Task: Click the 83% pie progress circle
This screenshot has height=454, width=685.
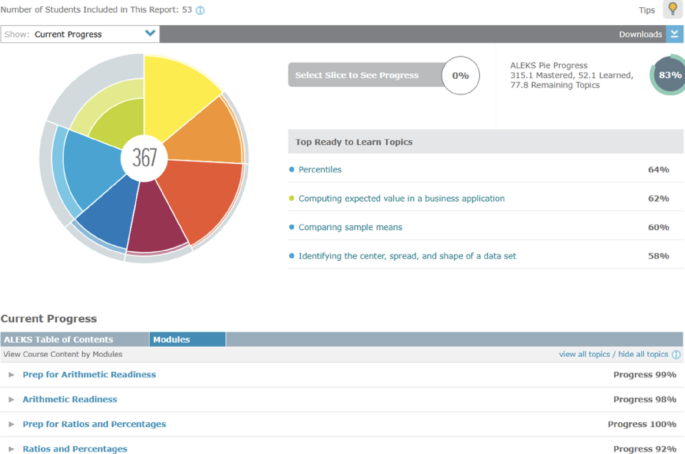Action: (x=669, y=75)
